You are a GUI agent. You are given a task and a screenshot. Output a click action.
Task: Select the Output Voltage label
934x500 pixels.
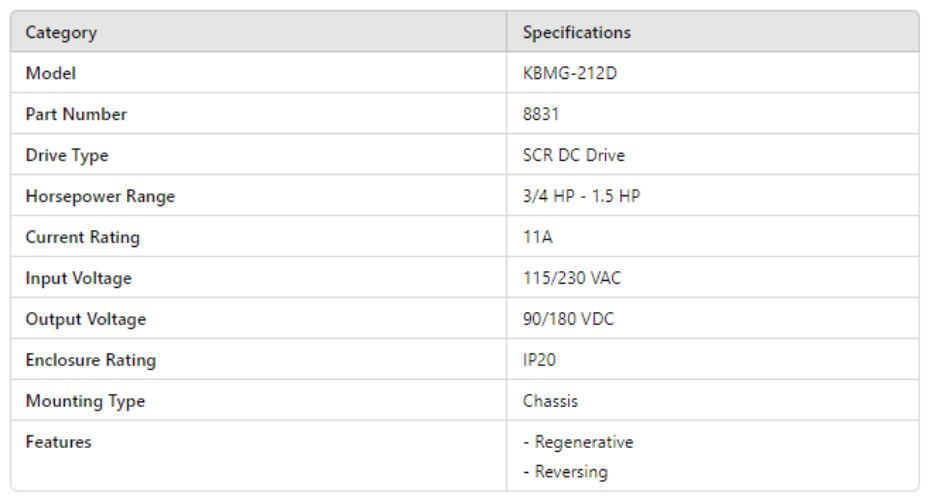[x=85, y=319]
